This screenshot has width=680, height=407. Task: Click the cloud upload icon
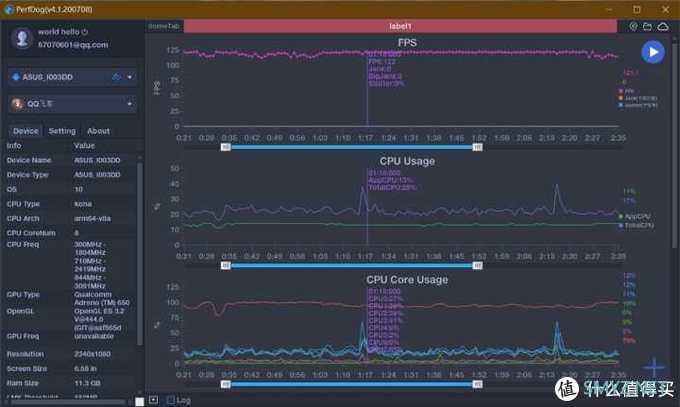click(663, 27)
